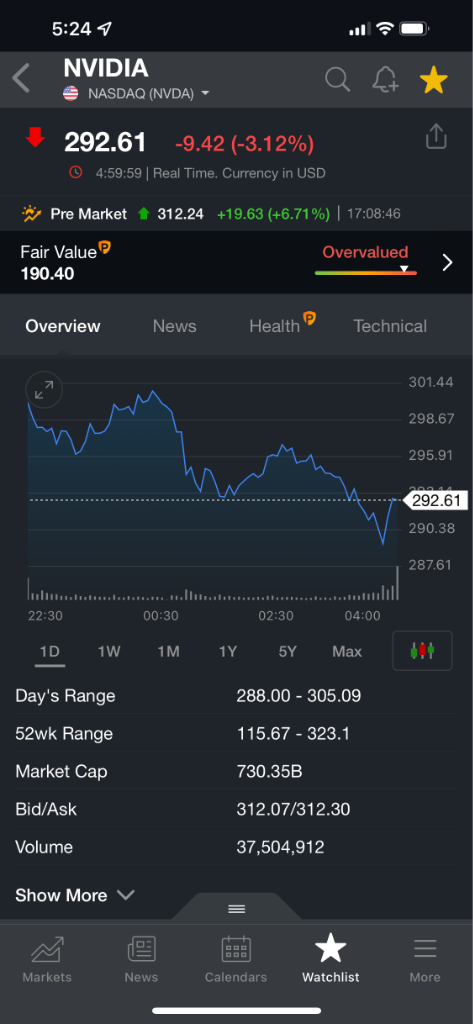
Task: Select the 5Y chart range
Action: tap(287, 651)
